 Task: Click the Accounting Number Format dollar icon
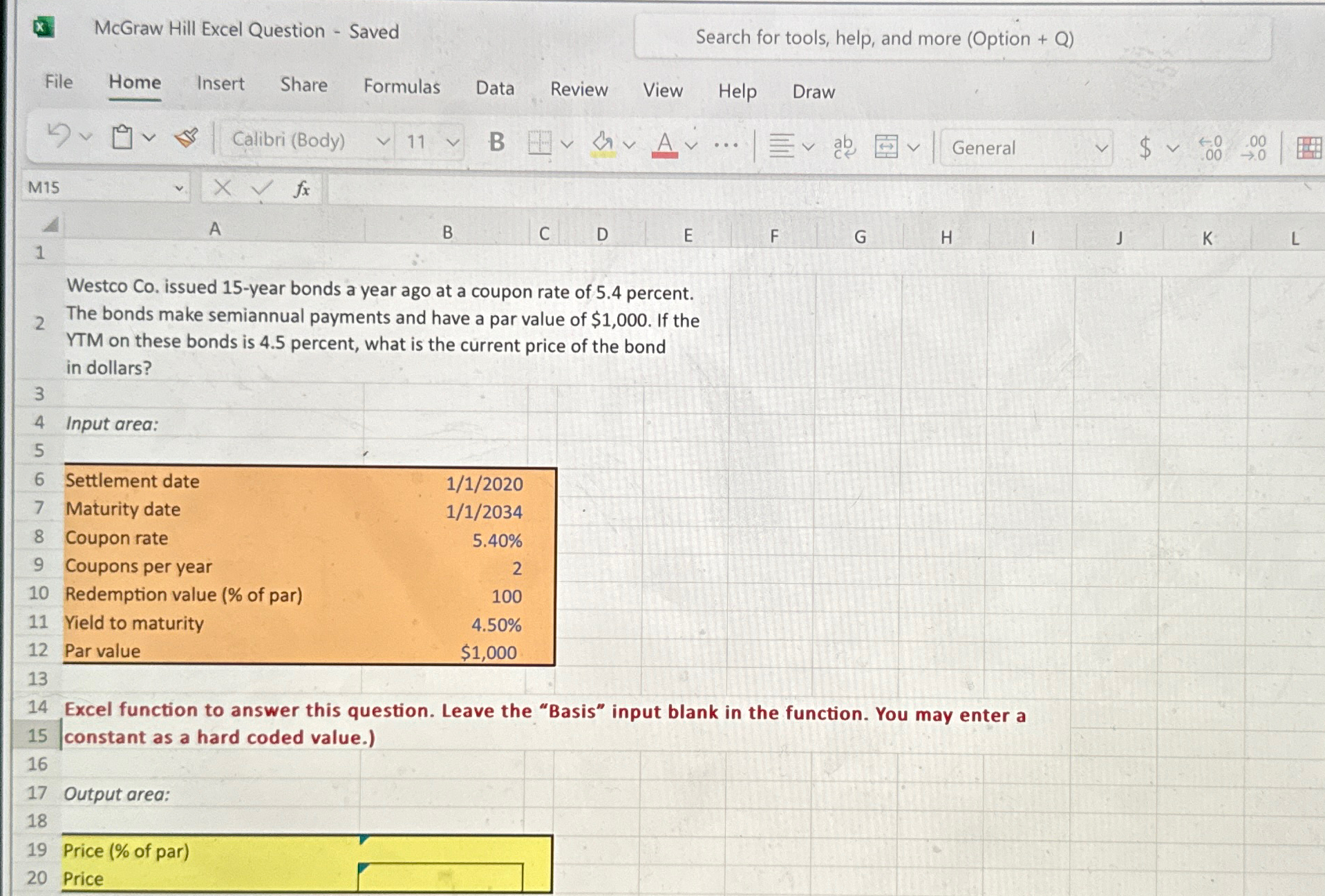tap(1144, 147)
